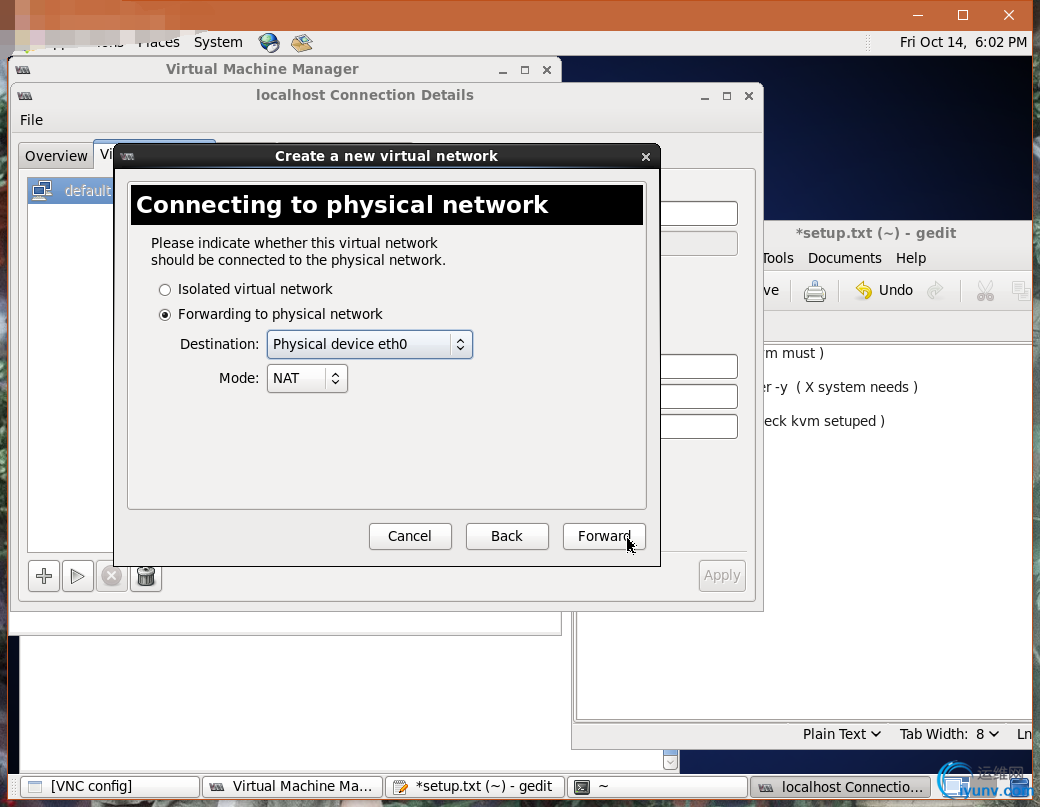
Task: Click the scrollbar down arrow near taskbar
Action: pos(670,763)
